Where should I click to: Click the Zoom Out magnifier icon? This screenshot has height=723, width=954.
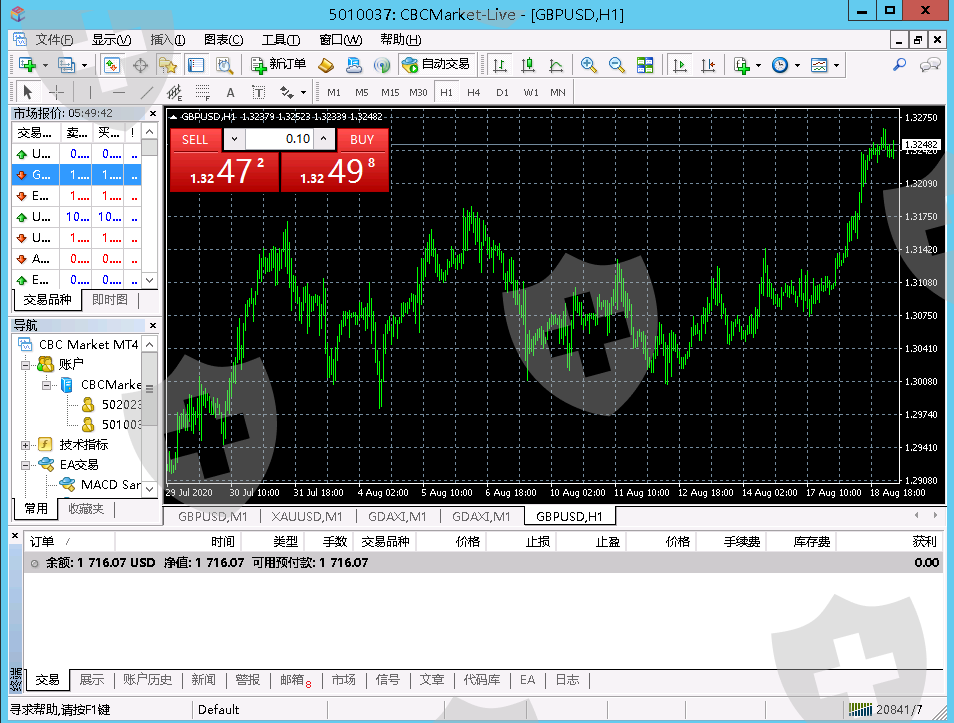(617, 65)
